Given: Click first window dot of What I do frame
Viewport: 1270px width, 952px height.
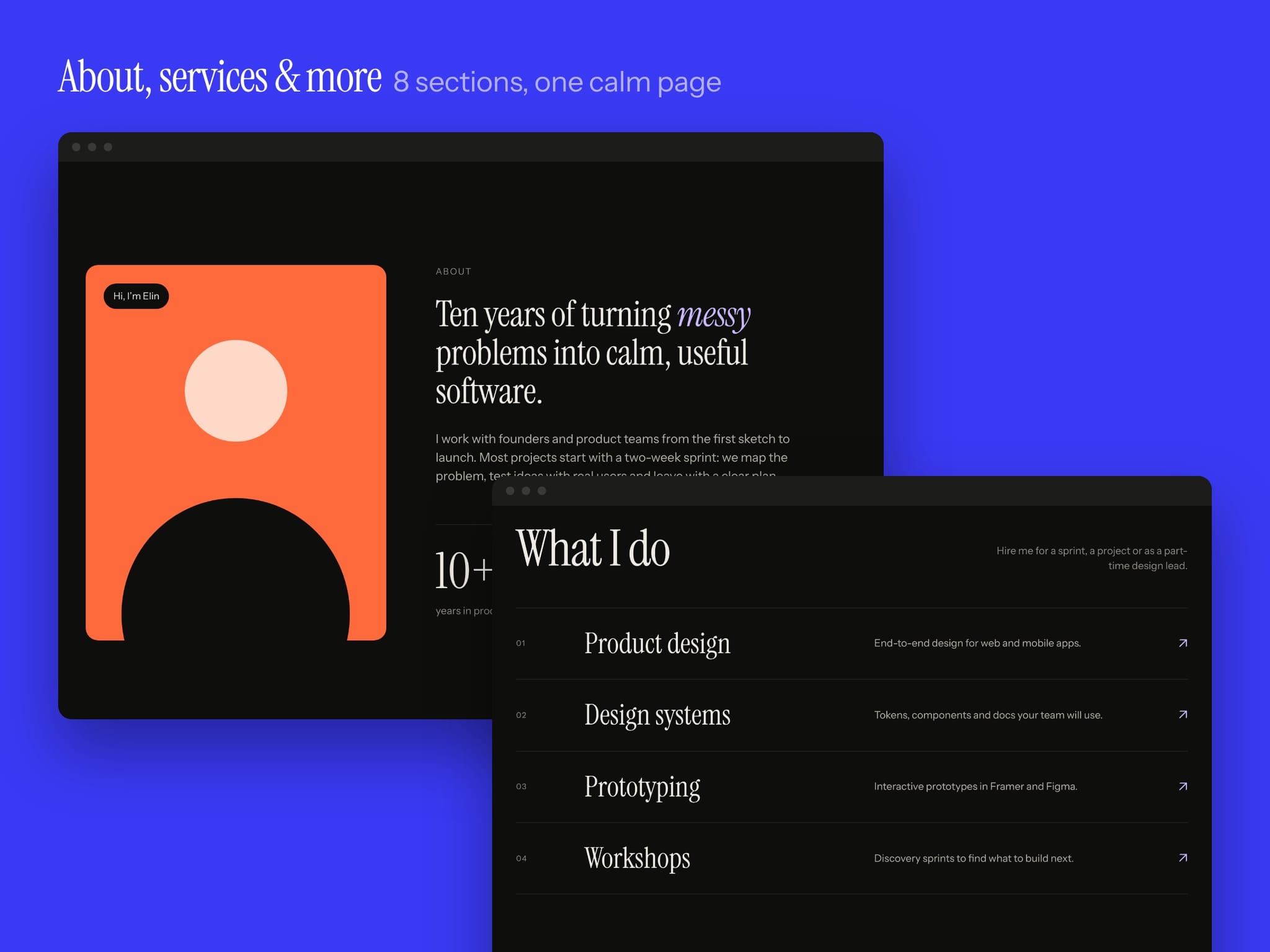Looking at the screenshot, I should [x=510, y=491].
